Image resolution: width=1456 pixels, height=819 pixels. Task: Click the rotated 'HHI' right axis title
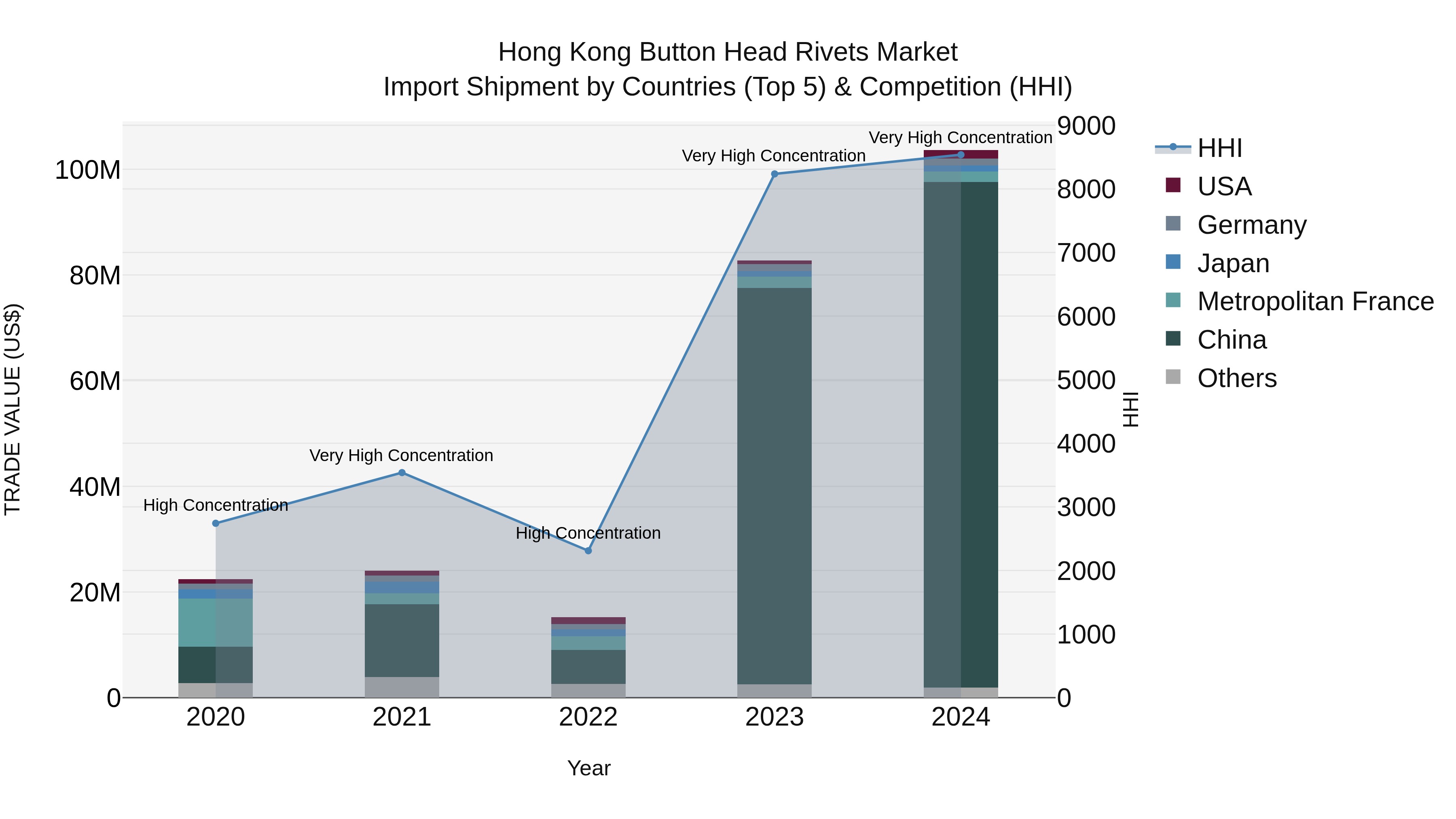pyautogui.click(x=1130, y=409)
